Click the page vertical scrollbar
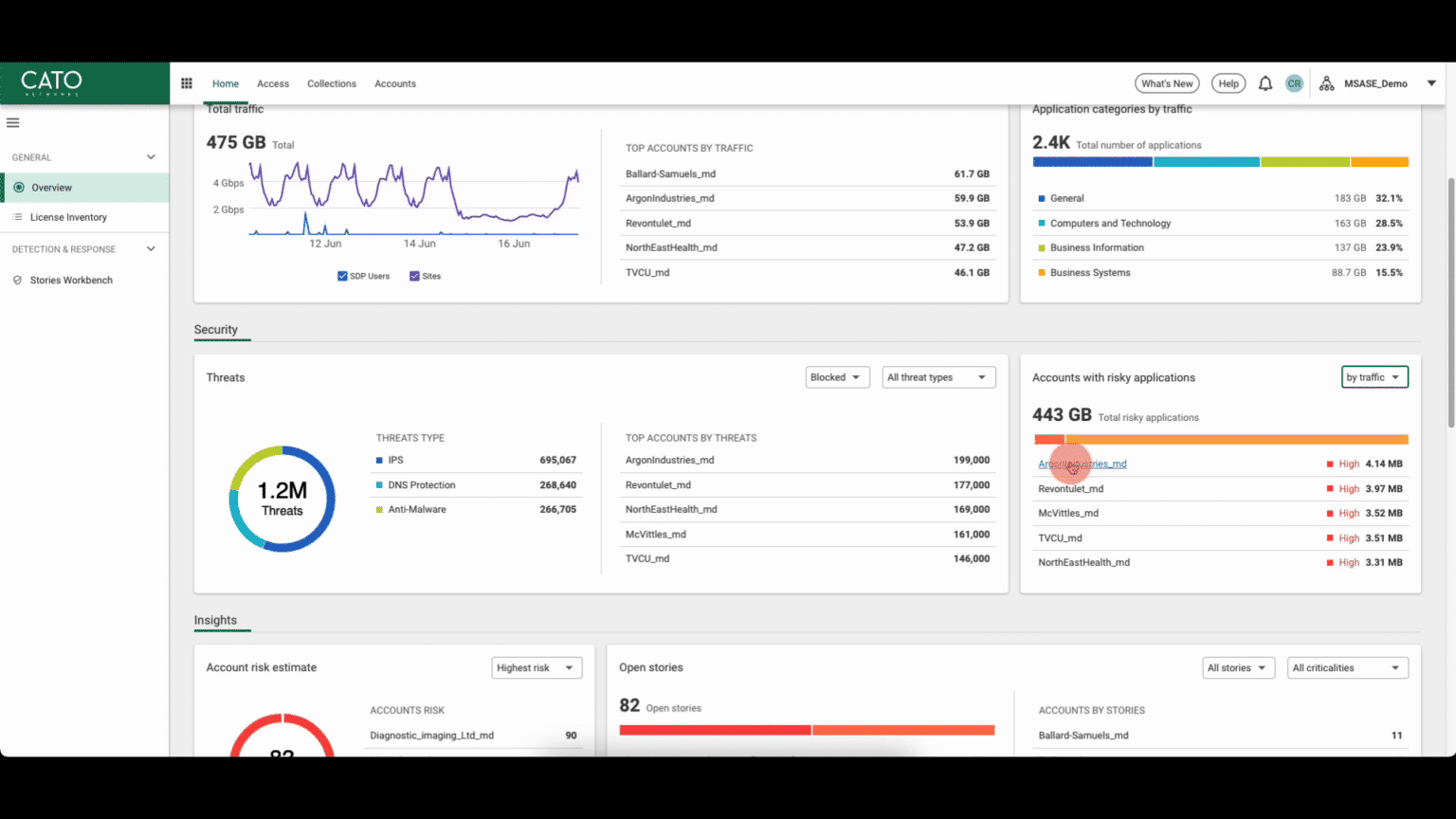The width and height of the screenshot is (1456, 819). pos(1449,303)
